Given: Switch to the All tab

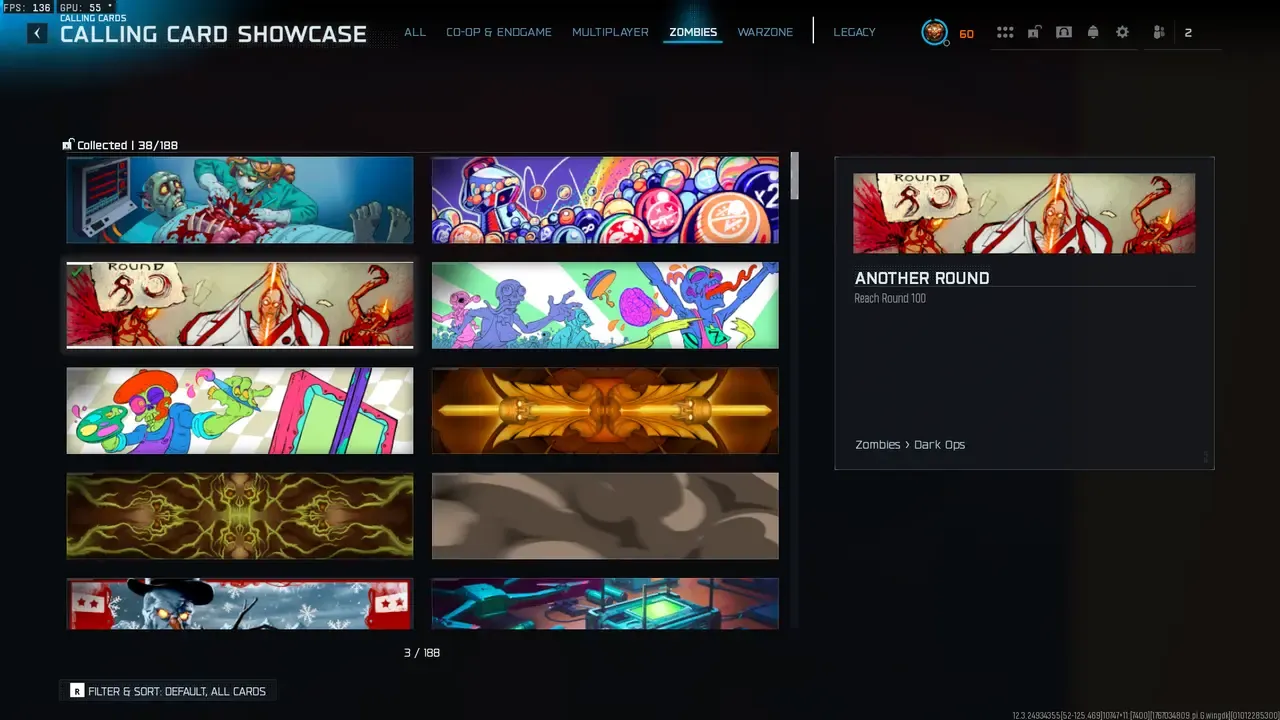Looking at the screenshot, I should (x=415, y=32).
